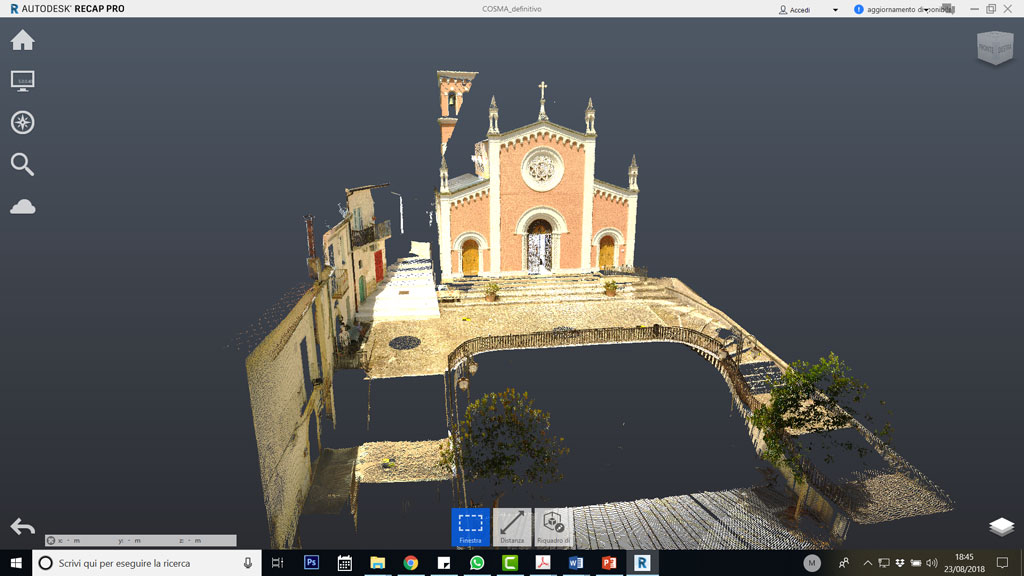This screenshot has height=576, width=1024.
Task: Open the magnifier search tool
Action: coord(22,164)
